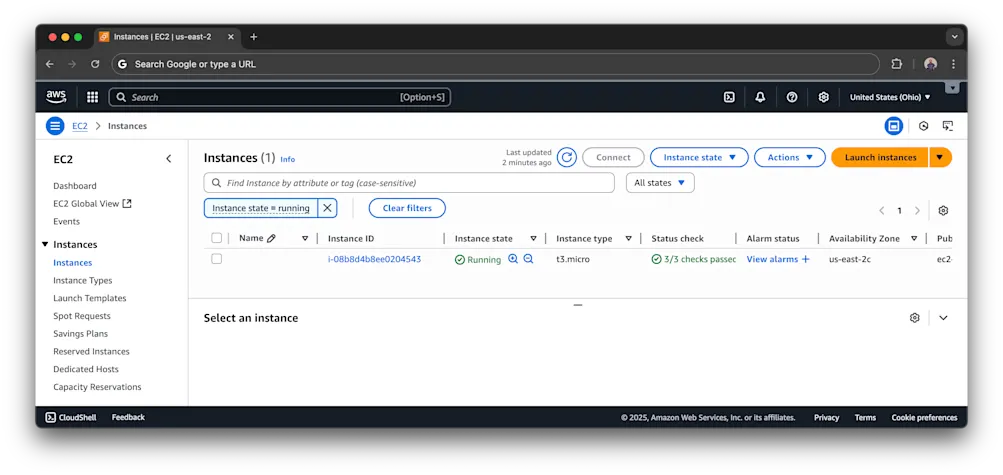The height and width of the screenshot is (475, 1003).
Task: Open the Info link beside Instances
Action: (288, 159)
